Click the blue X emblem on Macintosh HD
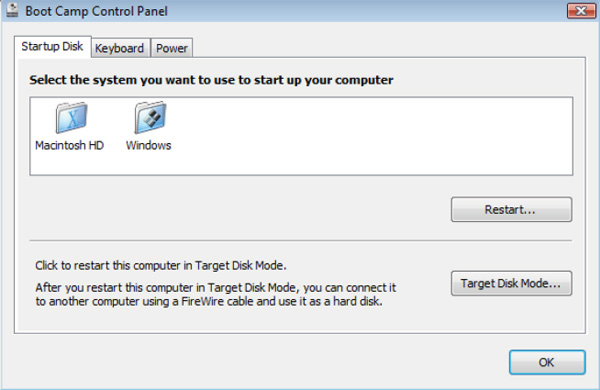The width and height of the screenshot is (600, 390). [x=72, y=120]
